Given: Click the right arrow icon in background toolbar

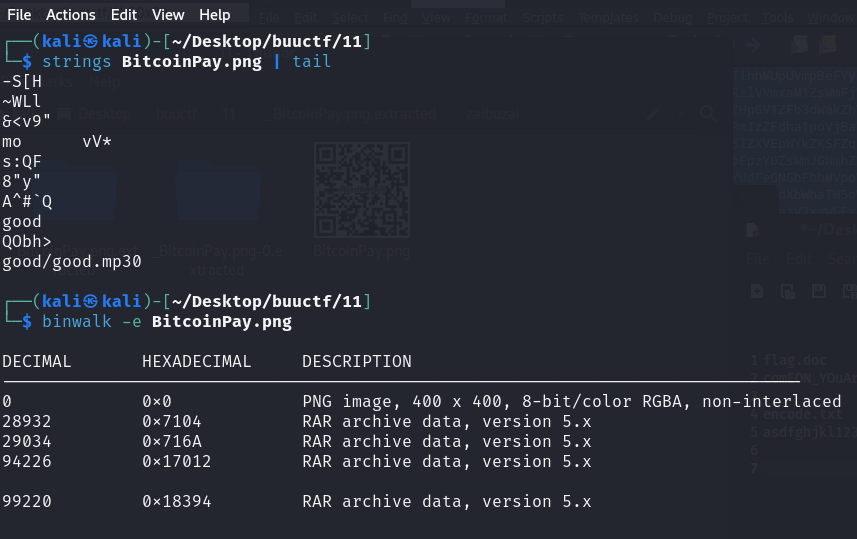Looking at the screenshot, I should pos(753,45).
